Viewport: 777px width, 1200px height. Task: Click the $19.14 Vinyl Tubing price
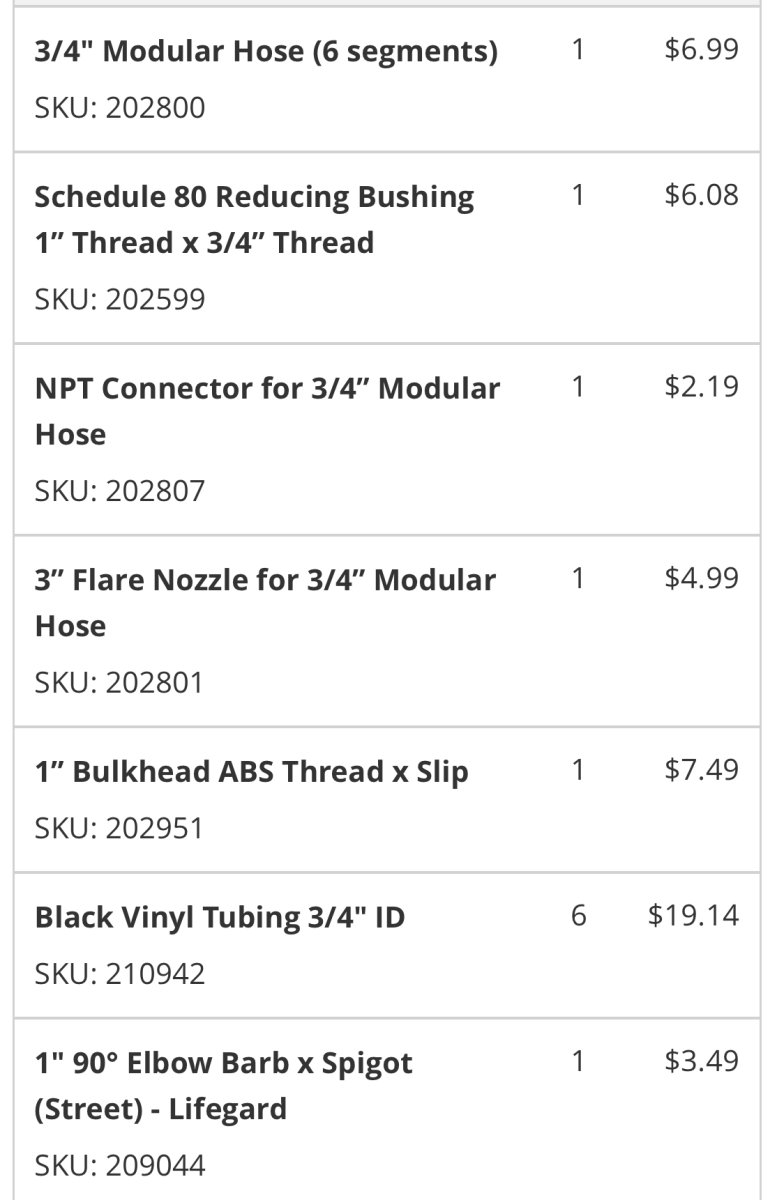[x=693, y=916]
